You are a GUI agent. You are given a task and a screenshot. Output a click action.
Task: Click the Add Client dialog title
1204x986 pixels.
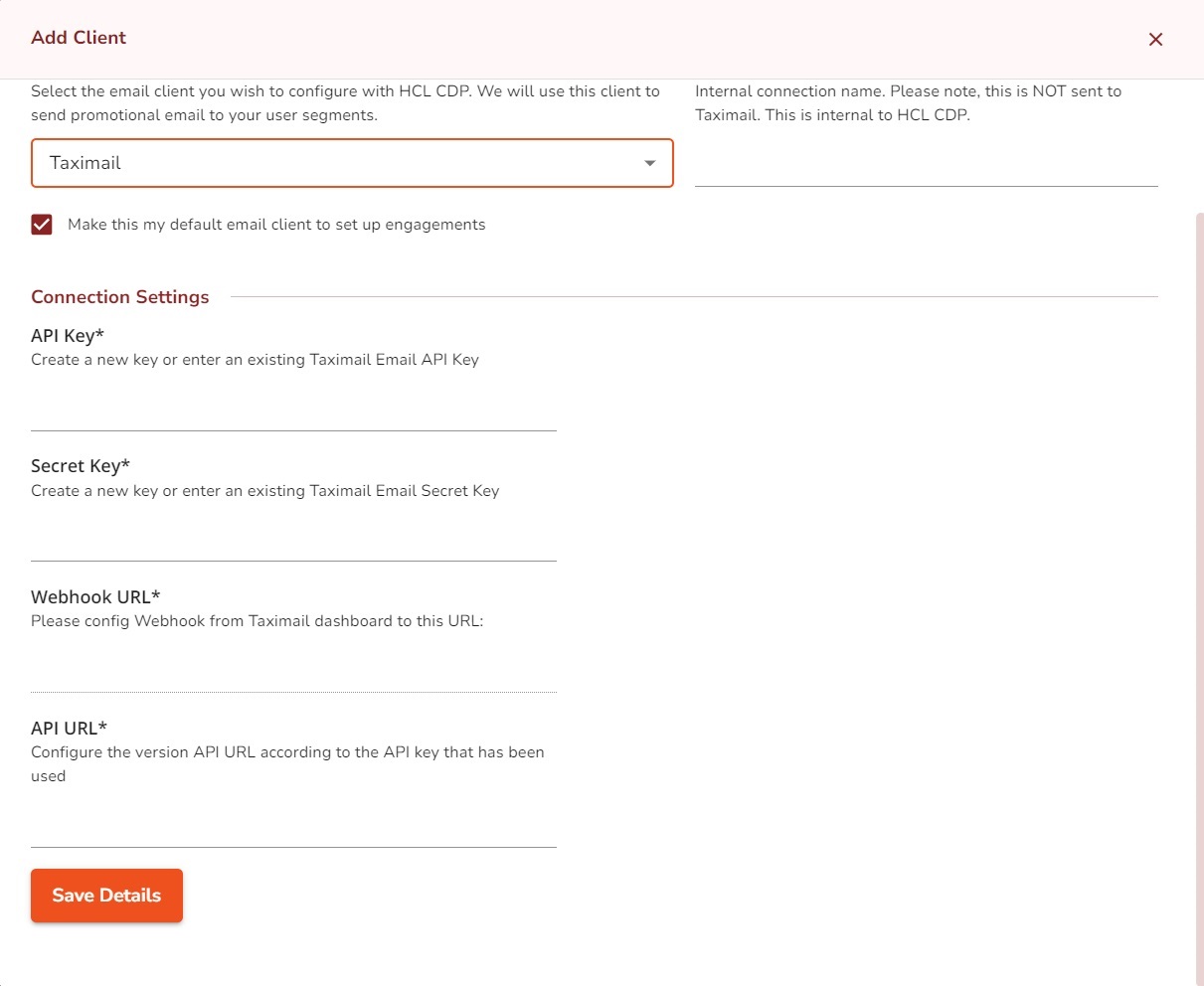pyautogui.click(x=79, y=38)
